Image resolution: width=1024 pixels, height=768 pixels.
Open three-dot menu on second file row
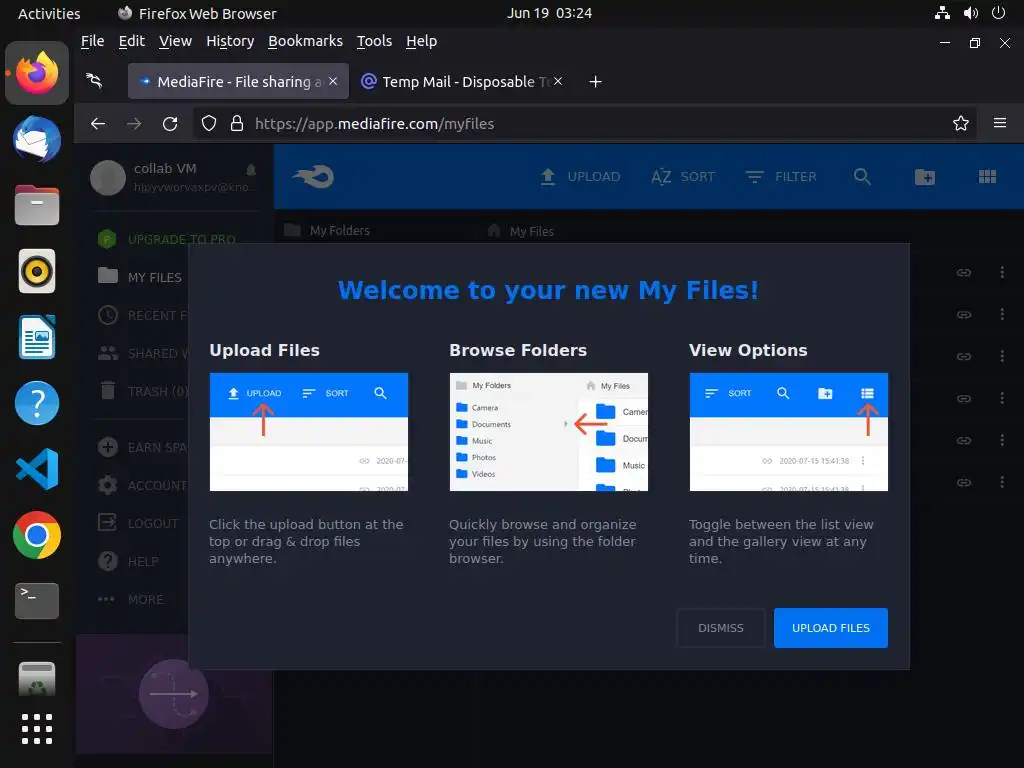click(x=1002, y=314)
